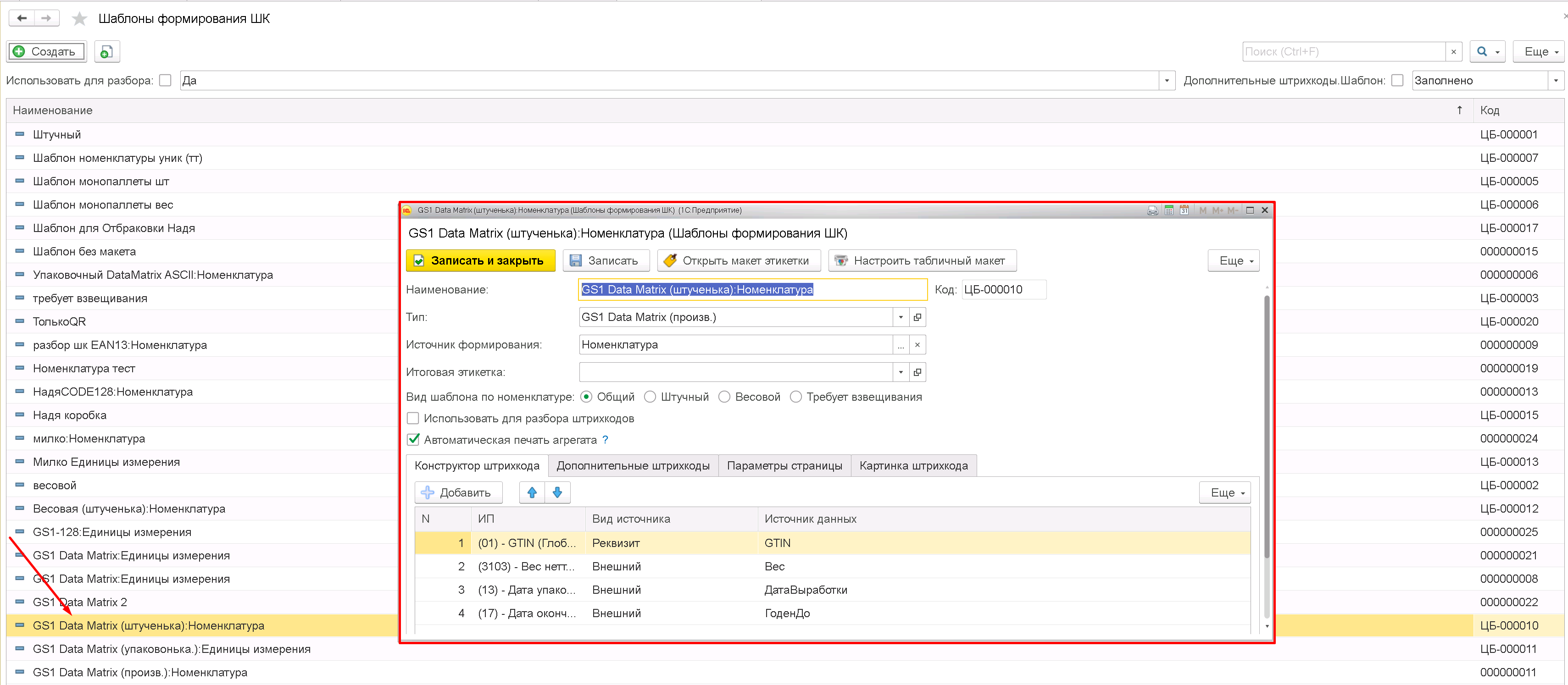Expand the Тип dropdown arrow

tap(901, 317)
